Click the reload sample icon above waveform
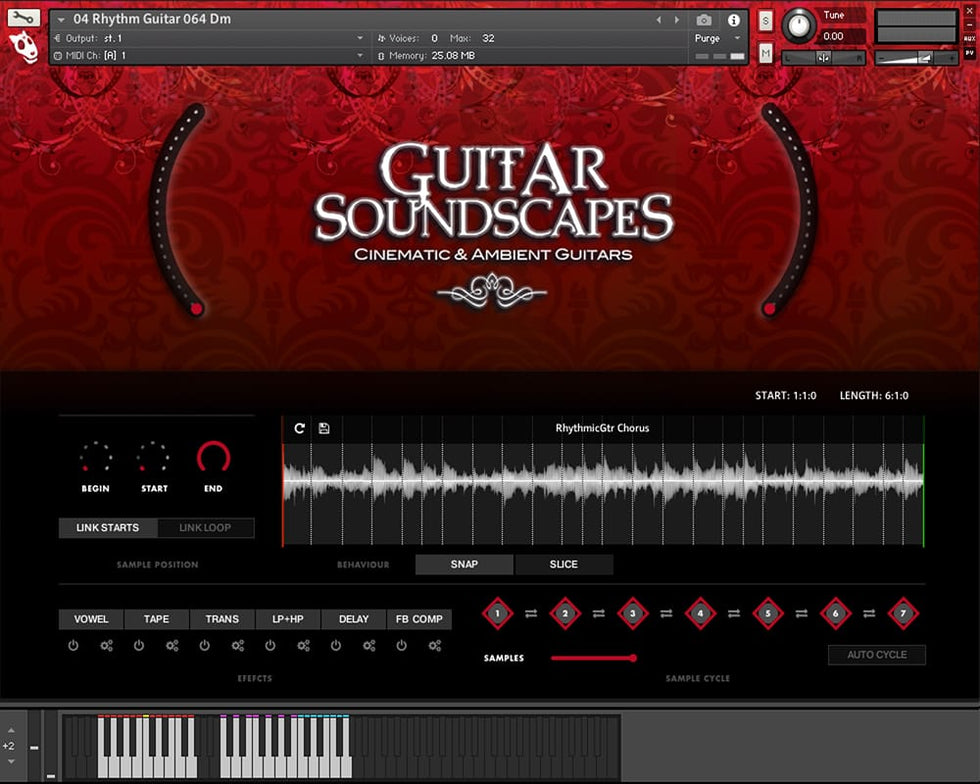The width and height of the screenshot is (980, 784). (299, 428)
